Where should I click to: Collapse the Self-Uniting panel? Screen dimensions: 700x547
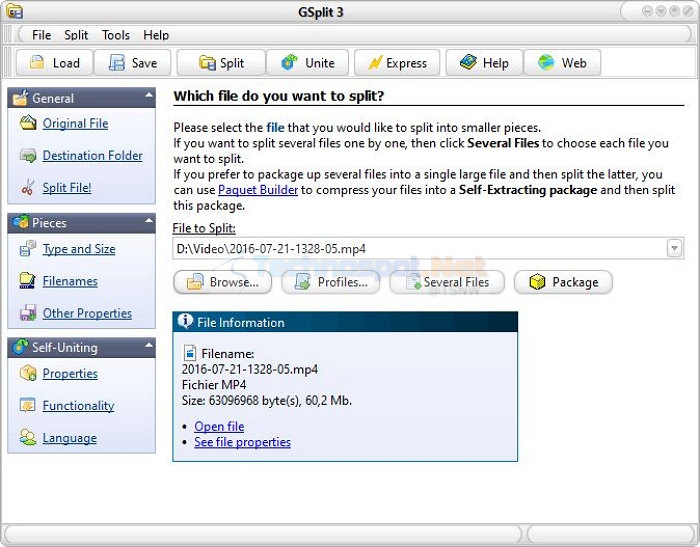(x=149, y=345)
